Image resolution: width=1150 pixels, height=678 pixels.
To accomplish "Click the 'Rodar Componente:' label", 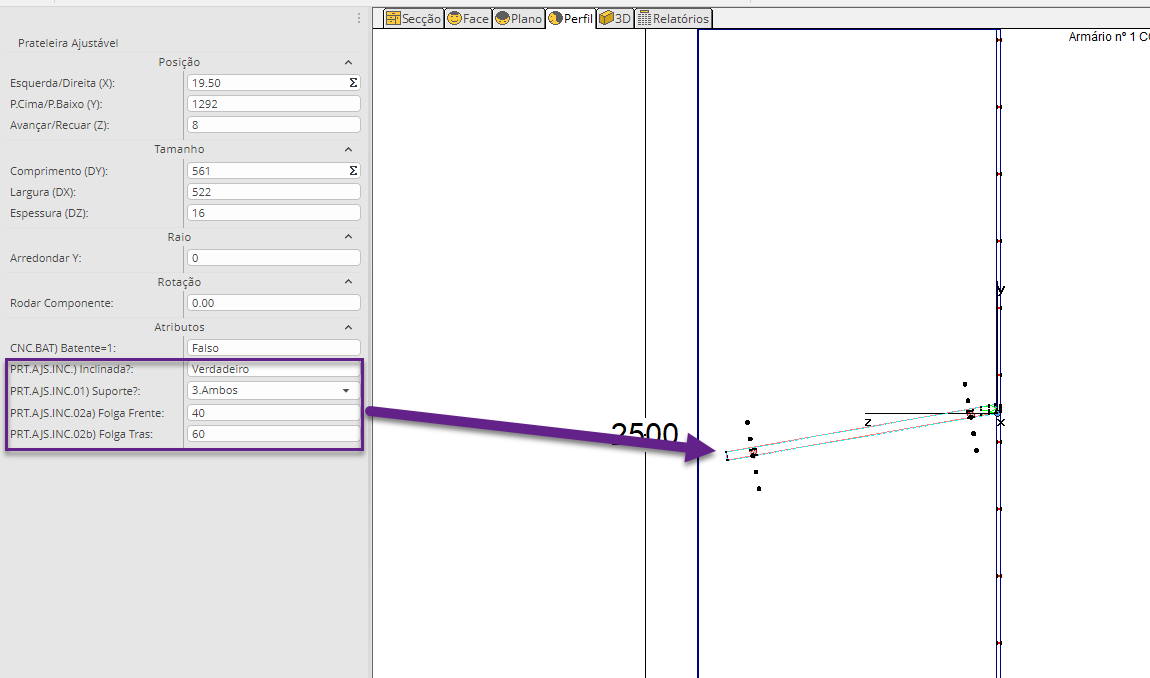I will point(62,303).
